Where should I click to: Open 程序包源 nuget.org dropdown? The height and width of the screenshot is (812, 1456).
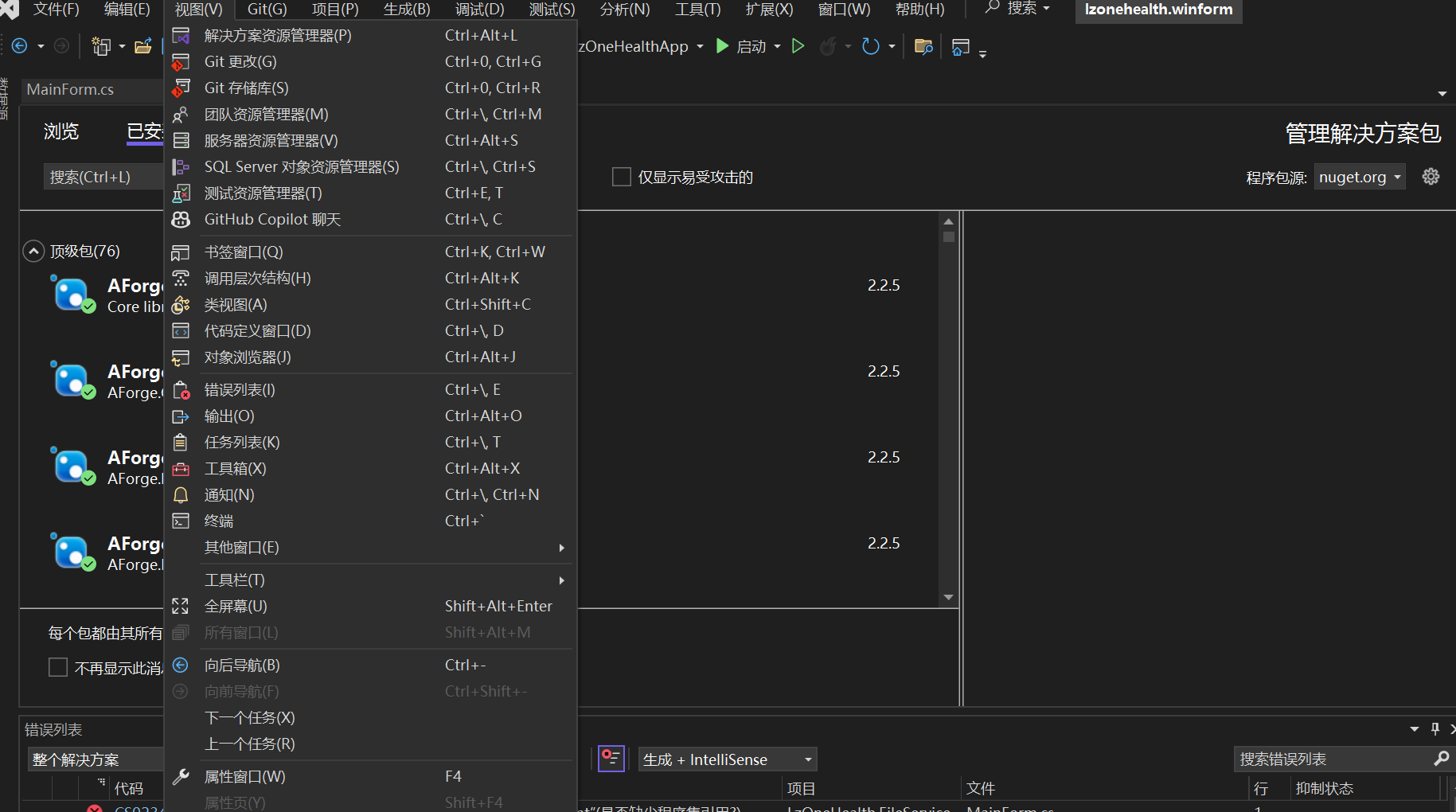[1360, 177]
